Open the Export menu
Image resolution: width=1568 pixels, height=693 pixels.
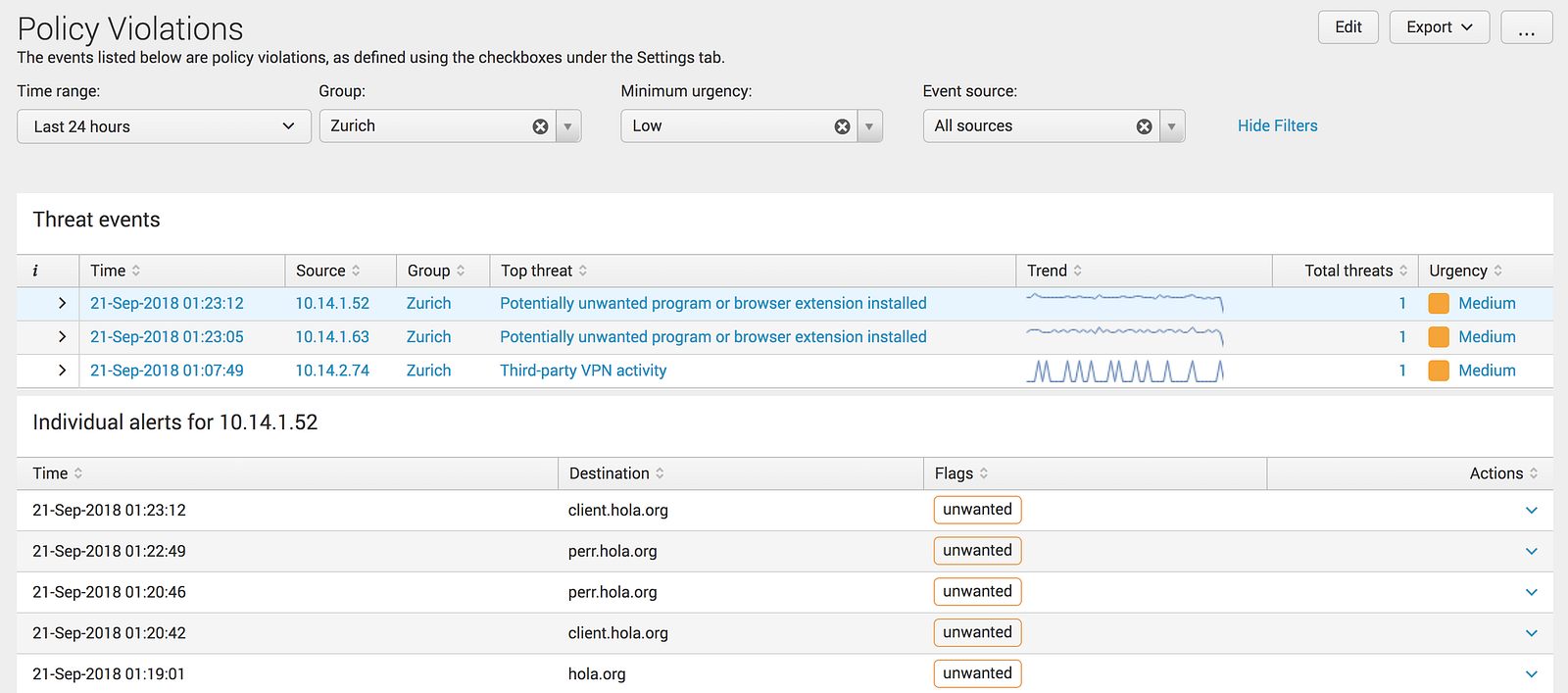point(1439,27)
